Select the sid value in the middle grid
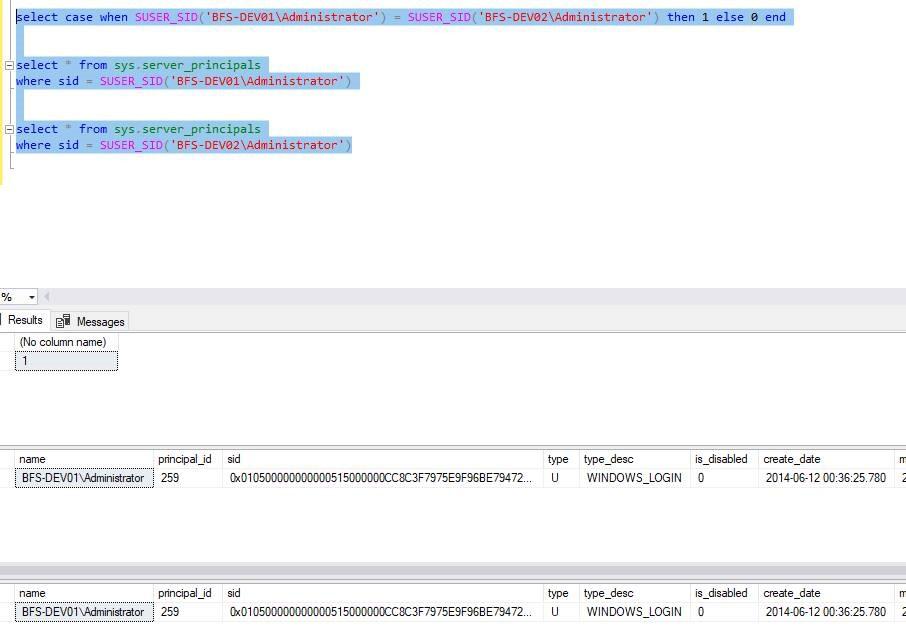 tap(383, 478)
